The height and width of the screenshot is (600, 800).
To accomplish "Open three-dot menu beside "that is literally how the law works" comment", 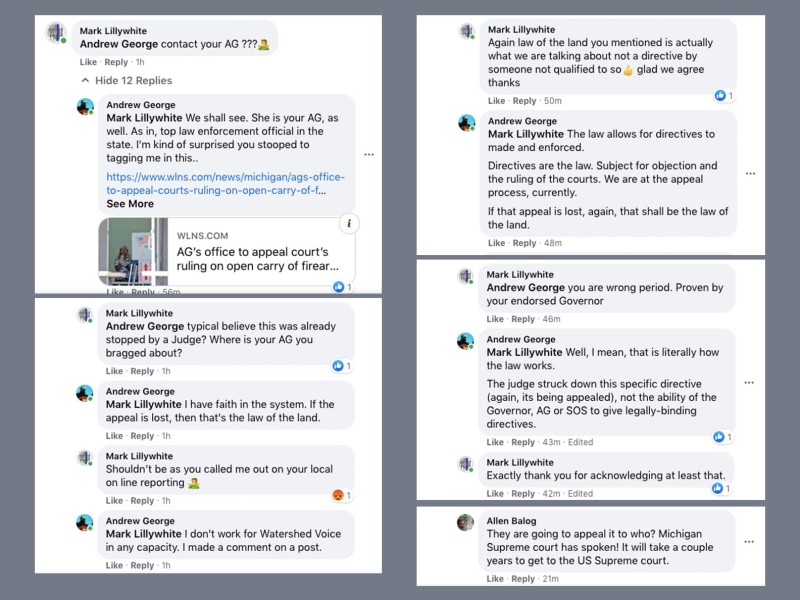I will point(748,383).
